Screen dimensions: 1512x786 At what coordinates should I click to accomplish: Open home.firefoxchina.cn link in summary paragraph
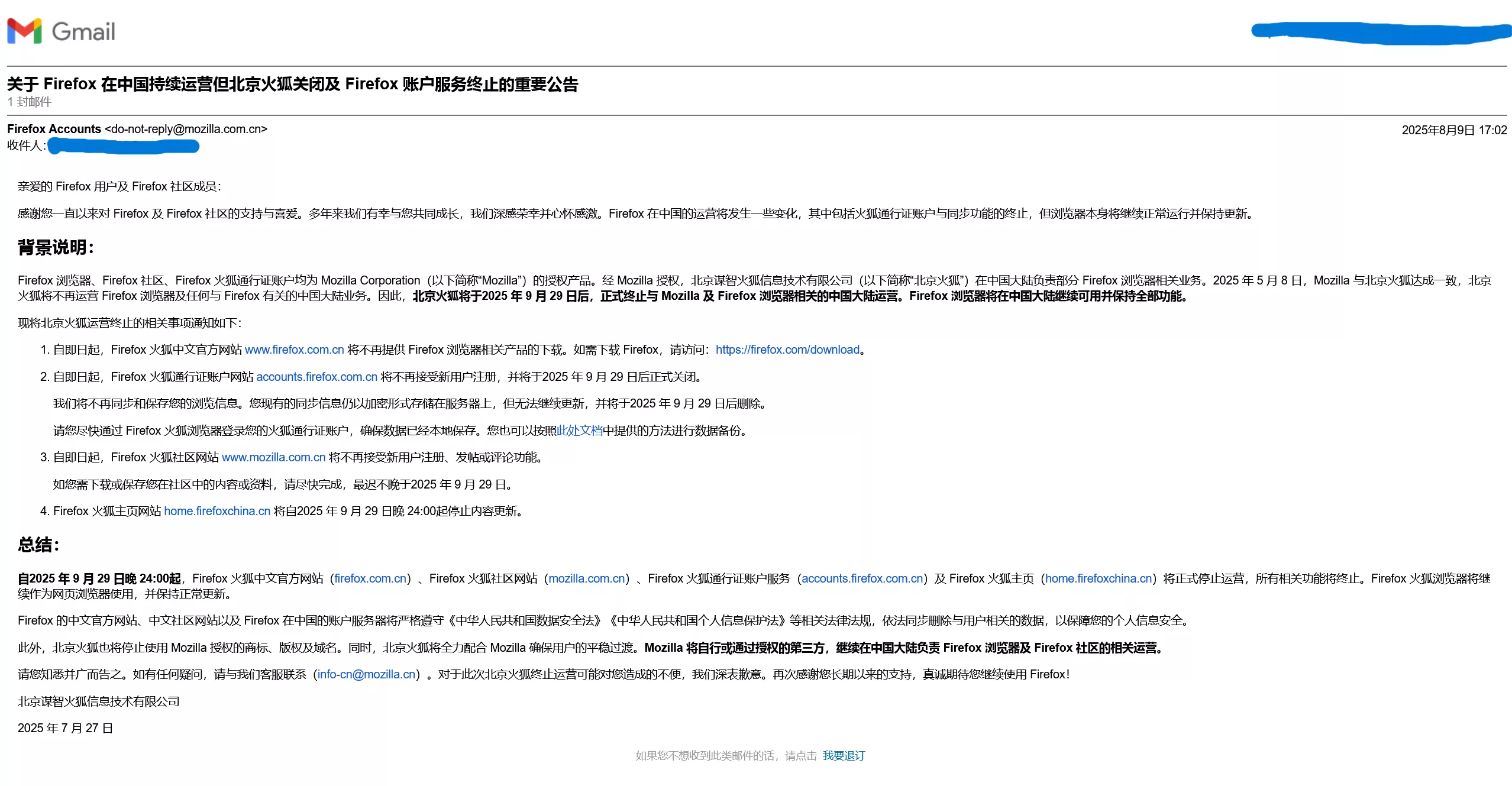point(1099,578)
